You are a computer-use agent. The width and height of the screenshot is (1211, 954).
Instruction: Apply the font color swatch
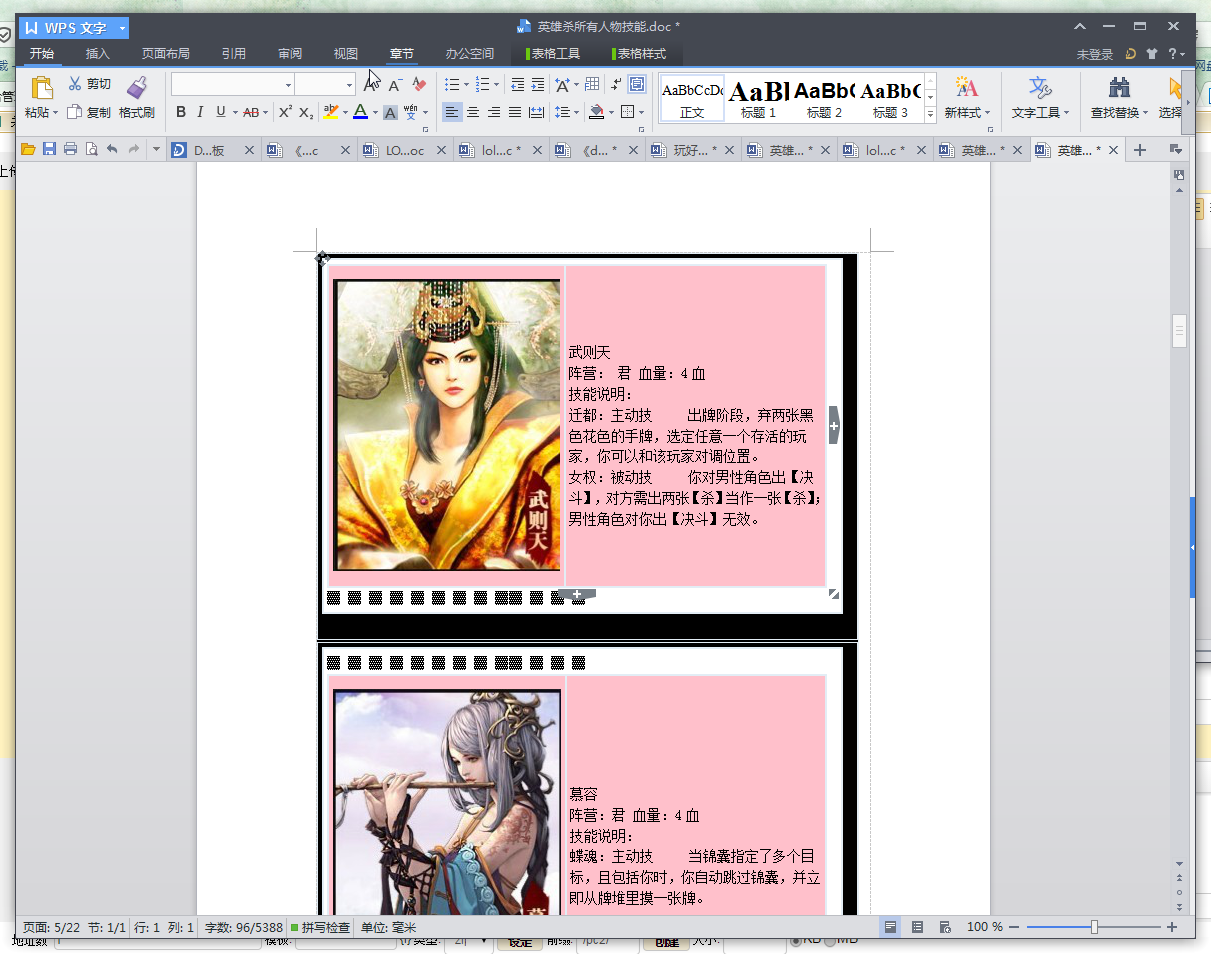click(360, 112)
